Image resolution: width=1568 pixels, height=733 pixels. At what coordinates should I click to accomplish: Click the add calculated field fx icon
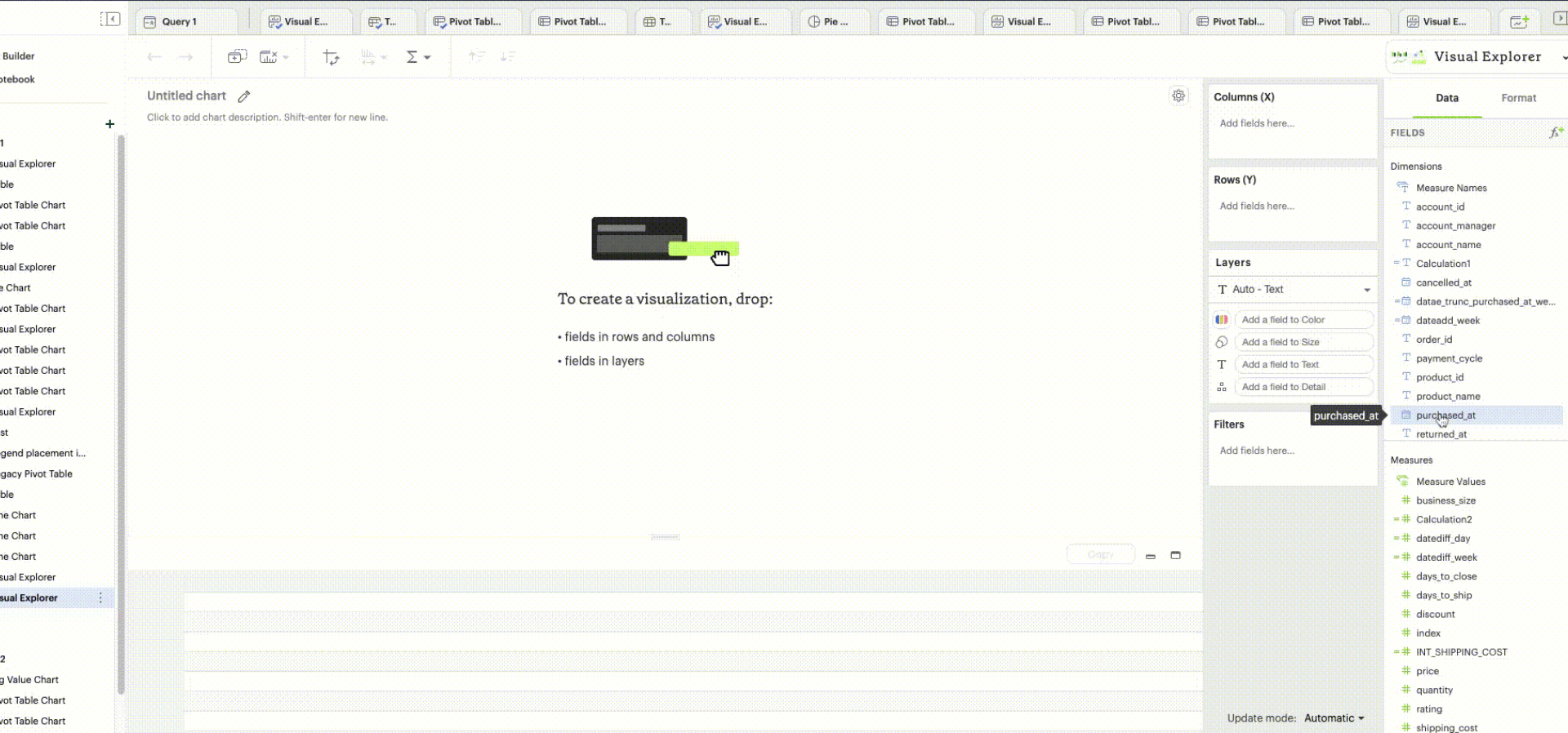coord(1556,132)
